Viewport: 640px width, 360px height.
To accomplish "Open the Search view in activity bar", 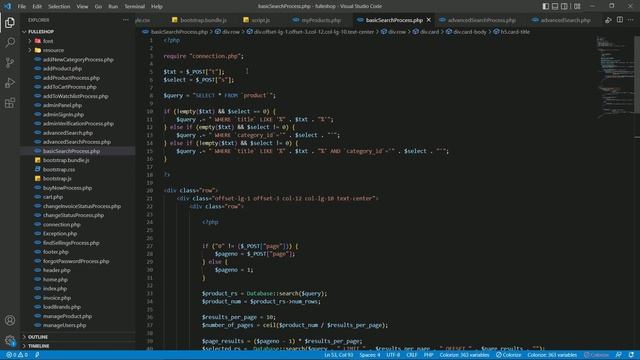I will 10,42.
